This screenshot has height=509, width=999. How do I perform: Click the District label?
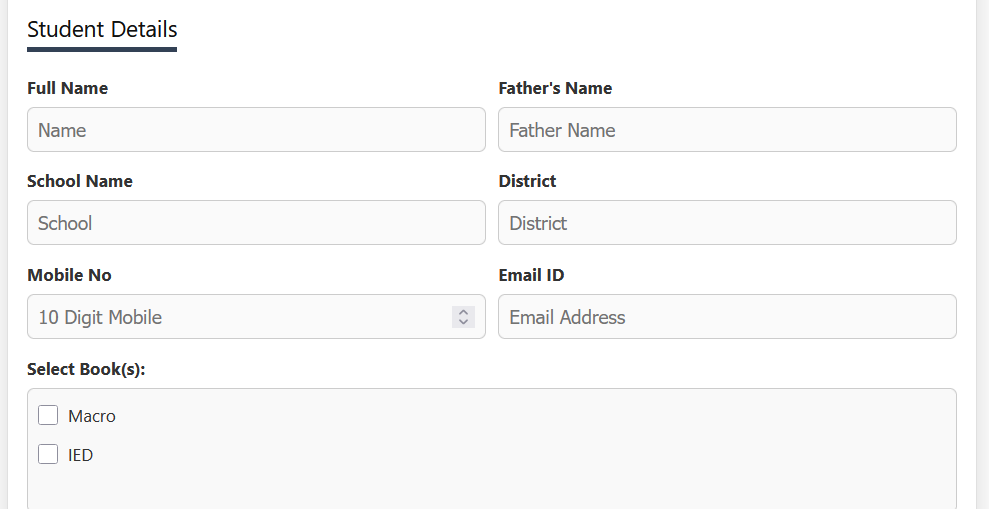tap(527, 181)
